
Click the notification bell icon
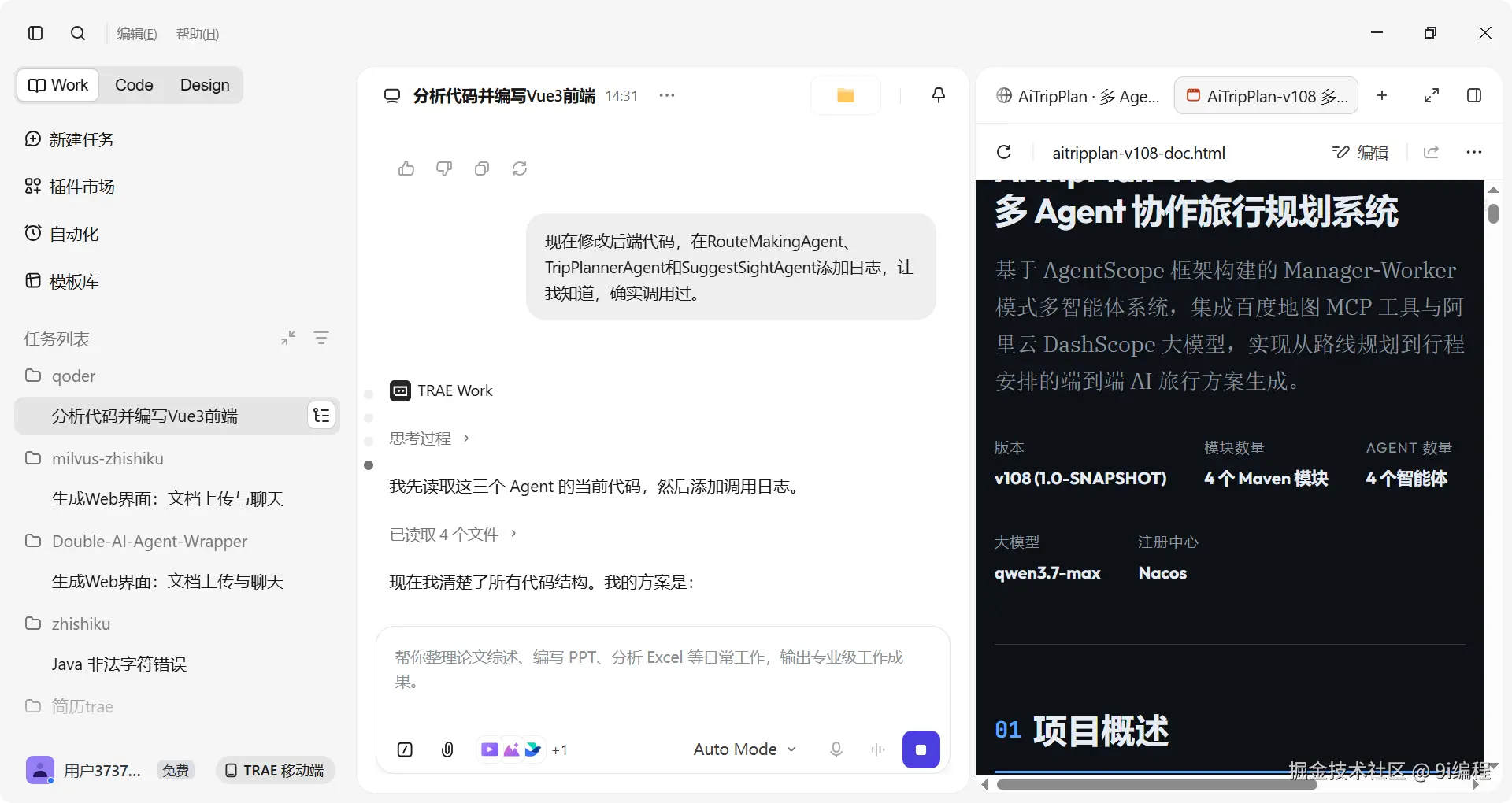[939, 95]
